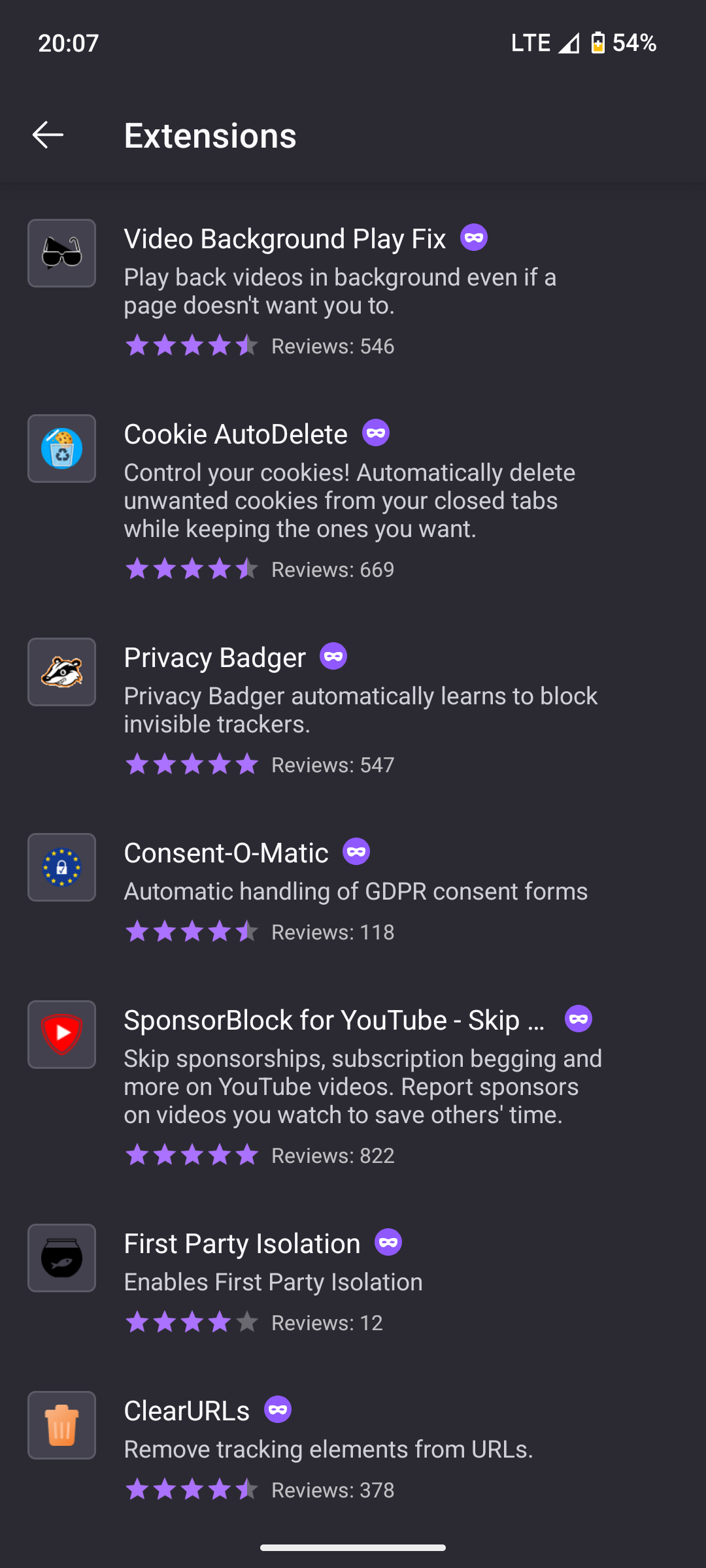Tap the Privacy Badger star rating

coord(192,764)
